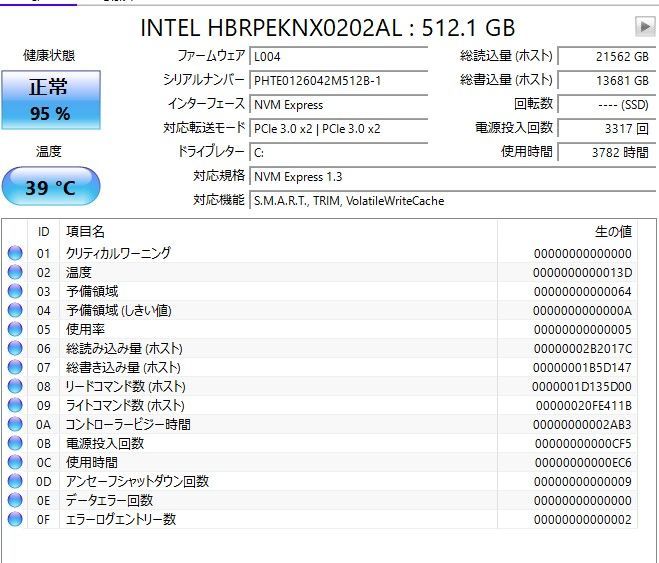659x563 pixels.
Task: Click the interface field NVM Express
Action: (339, 104)
